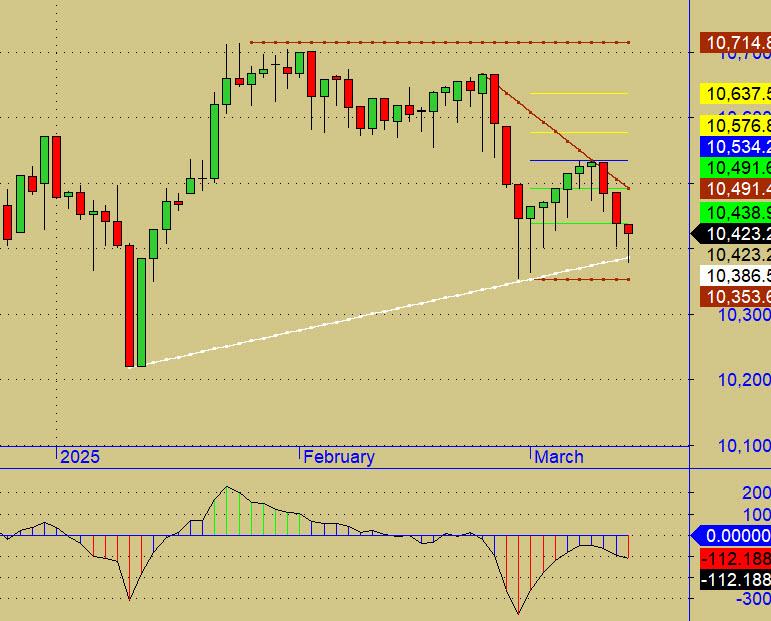Click the indicator's deepest March trough
The image size is (771, 621).
519,574
